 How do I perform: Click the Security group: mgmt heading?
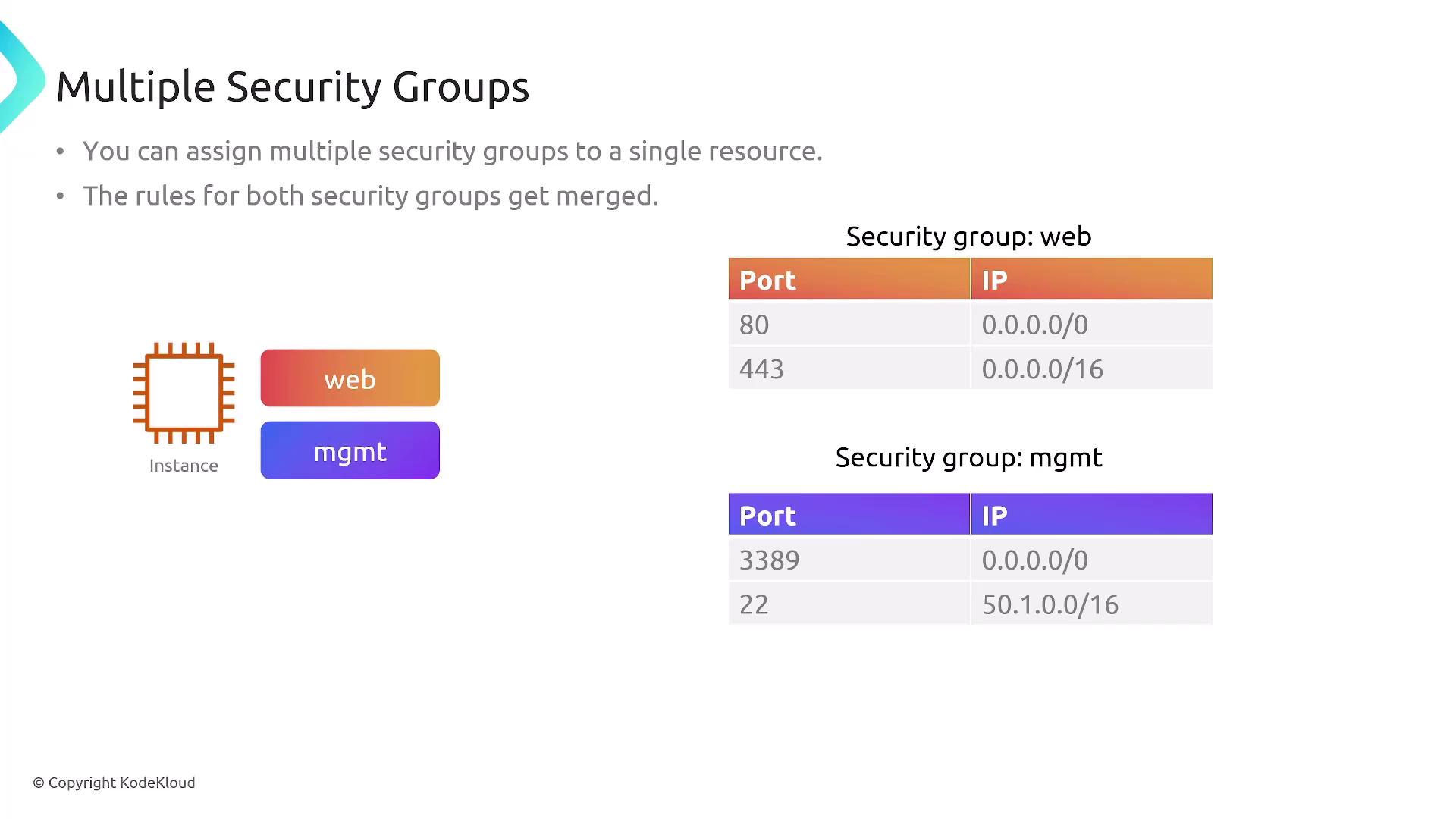[968, 457]
